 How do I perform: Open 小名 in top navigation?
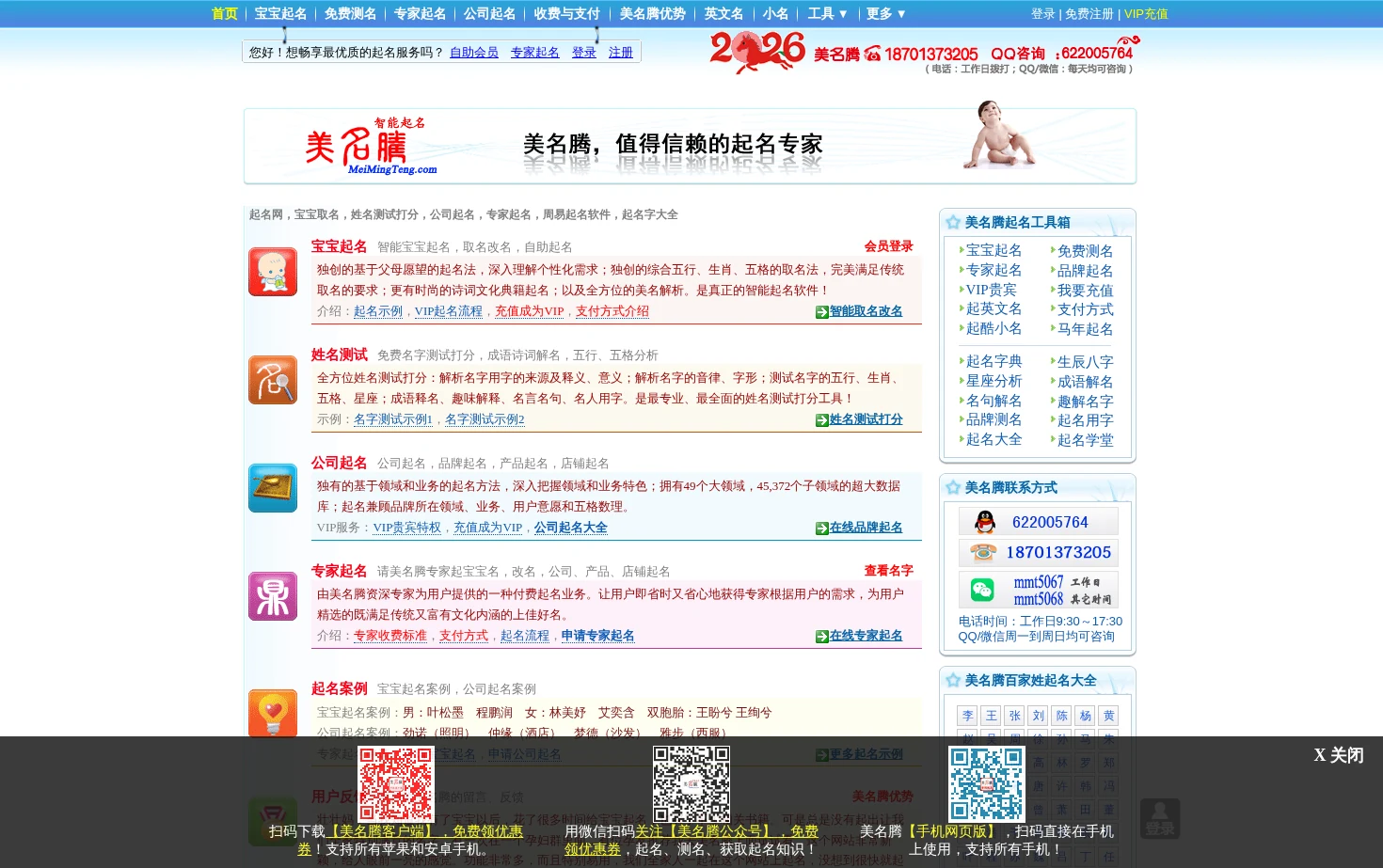775,13
